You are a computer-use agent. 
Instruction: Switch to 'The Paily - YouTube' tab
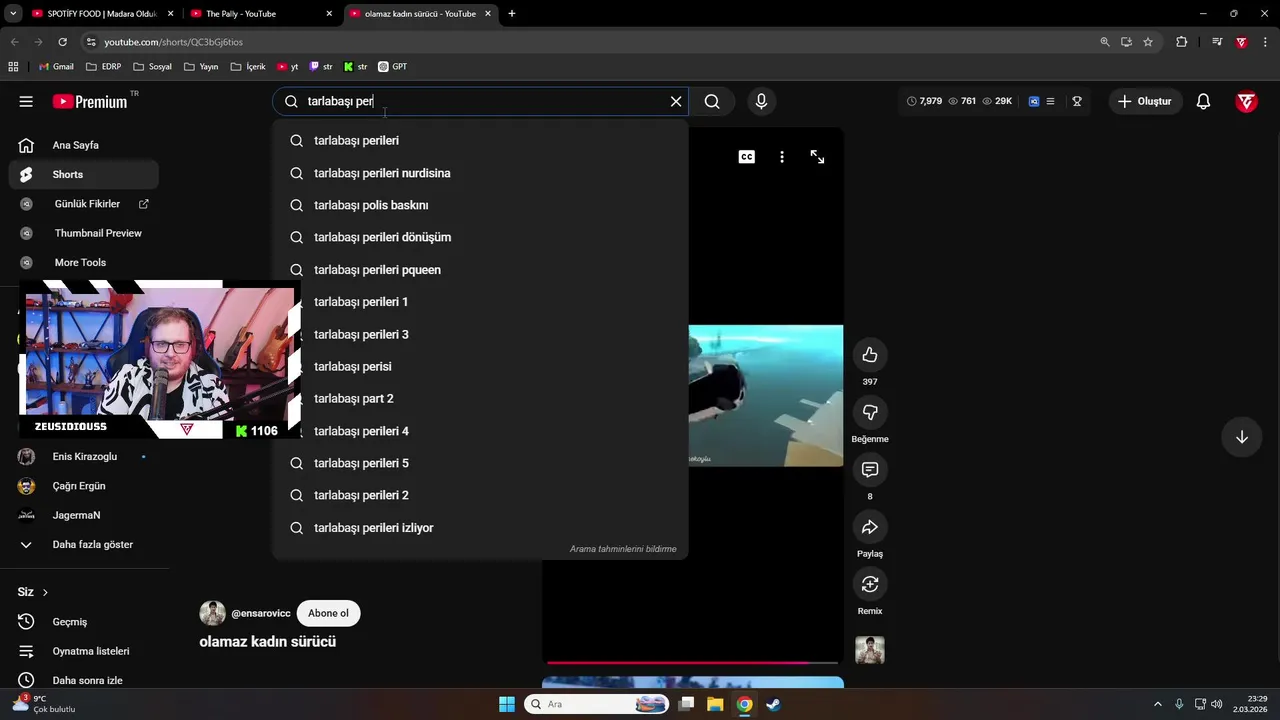click(262, 14)
